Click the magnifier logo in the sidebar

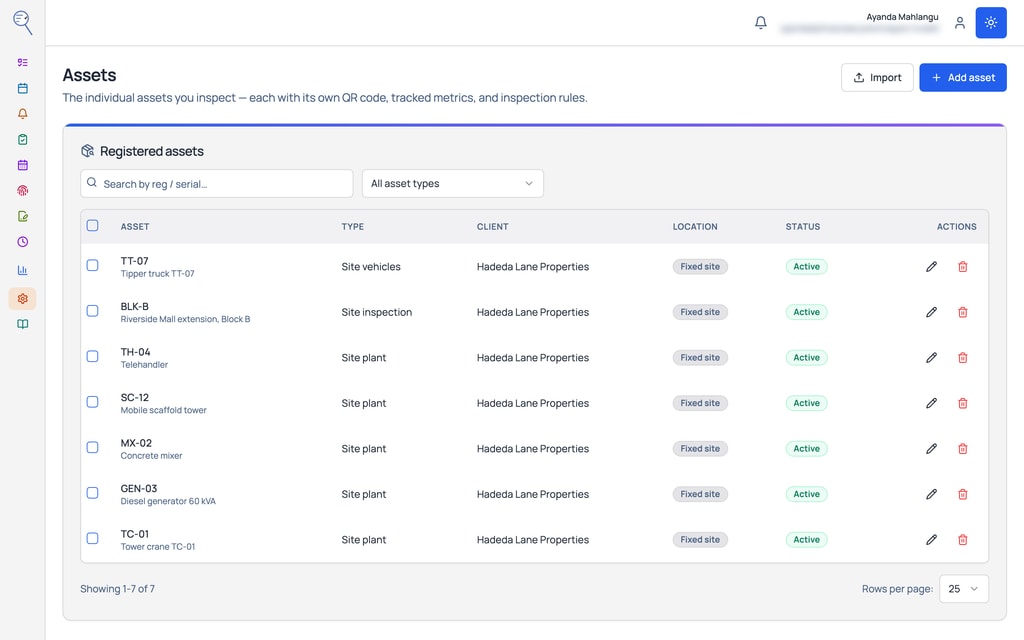click(x=22, y=22)
